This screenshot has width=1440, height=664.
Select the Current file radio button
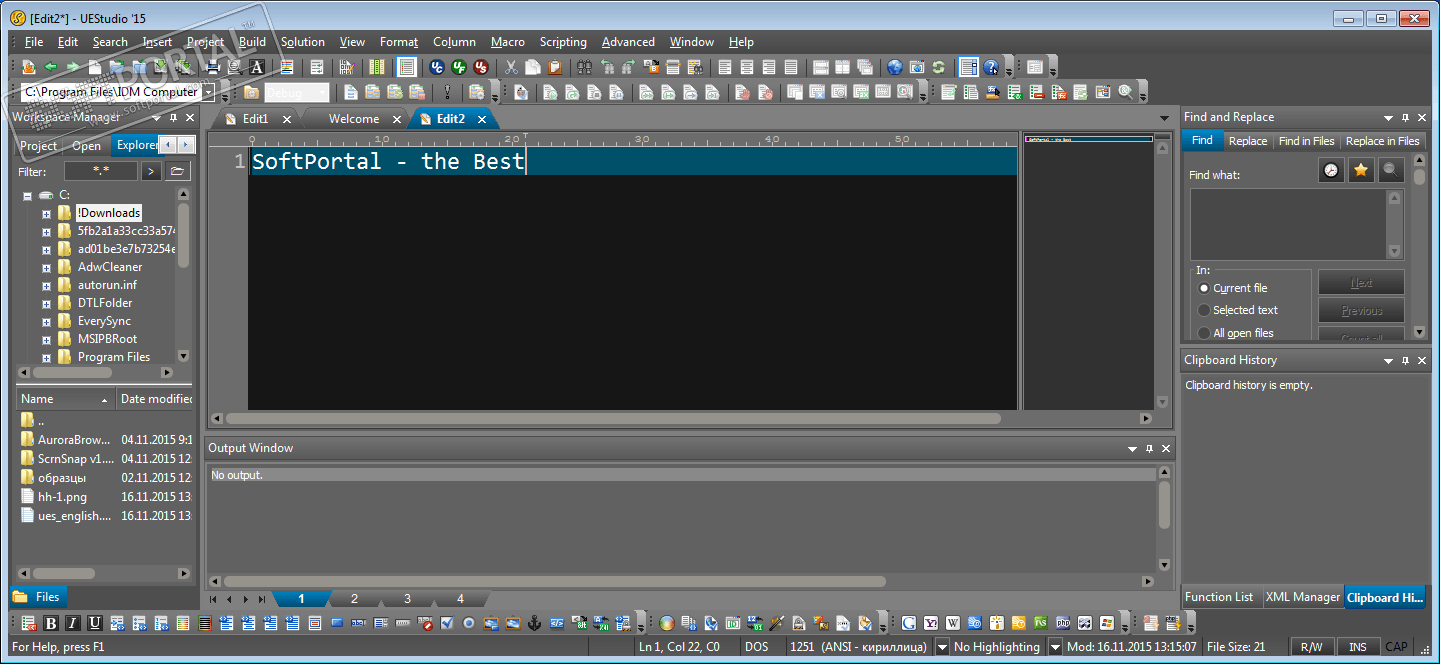[1204, 288]
